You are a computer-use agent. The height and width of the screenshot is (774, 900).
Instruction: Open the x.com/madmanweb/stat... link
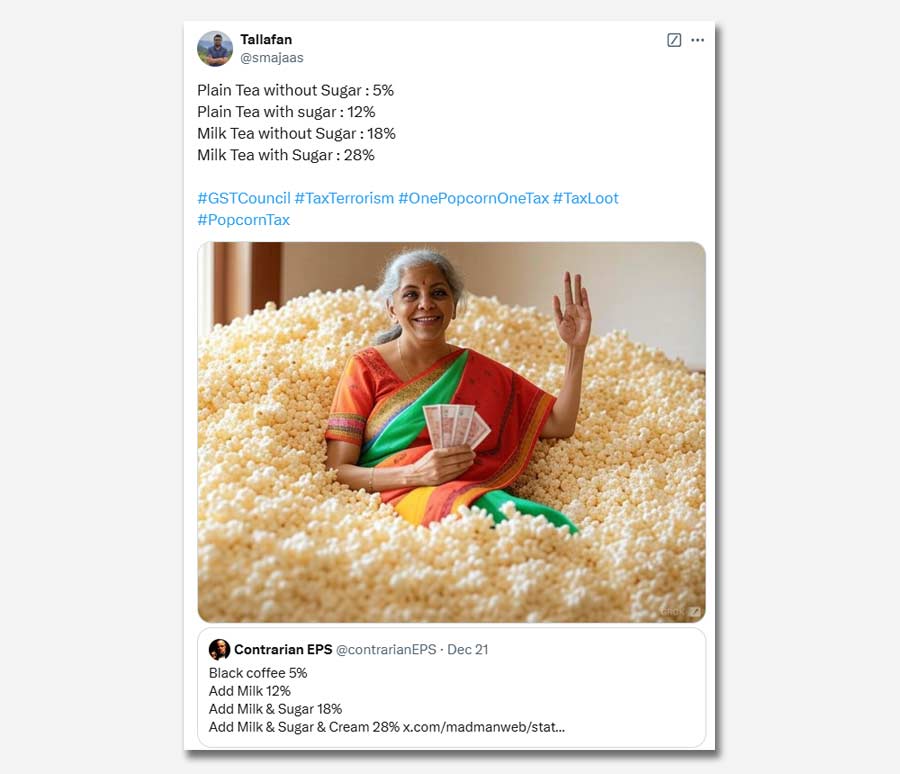point(484,727)
